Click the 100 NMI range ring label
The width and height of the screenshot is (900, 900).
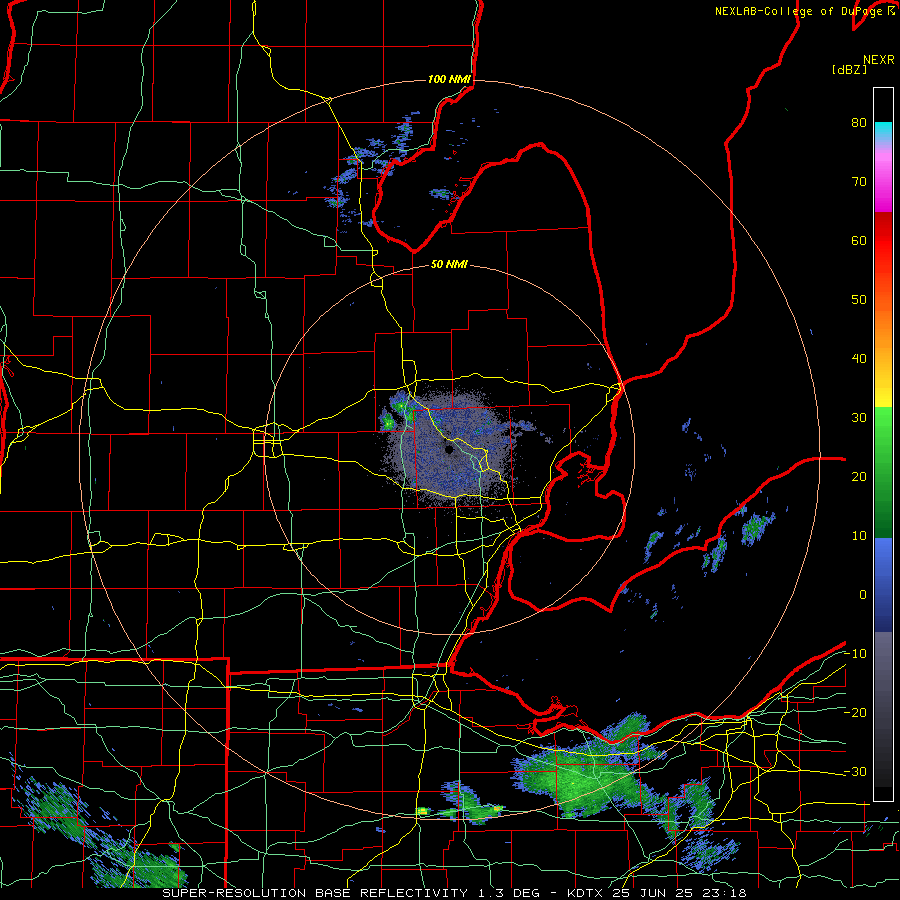point(449,79)
